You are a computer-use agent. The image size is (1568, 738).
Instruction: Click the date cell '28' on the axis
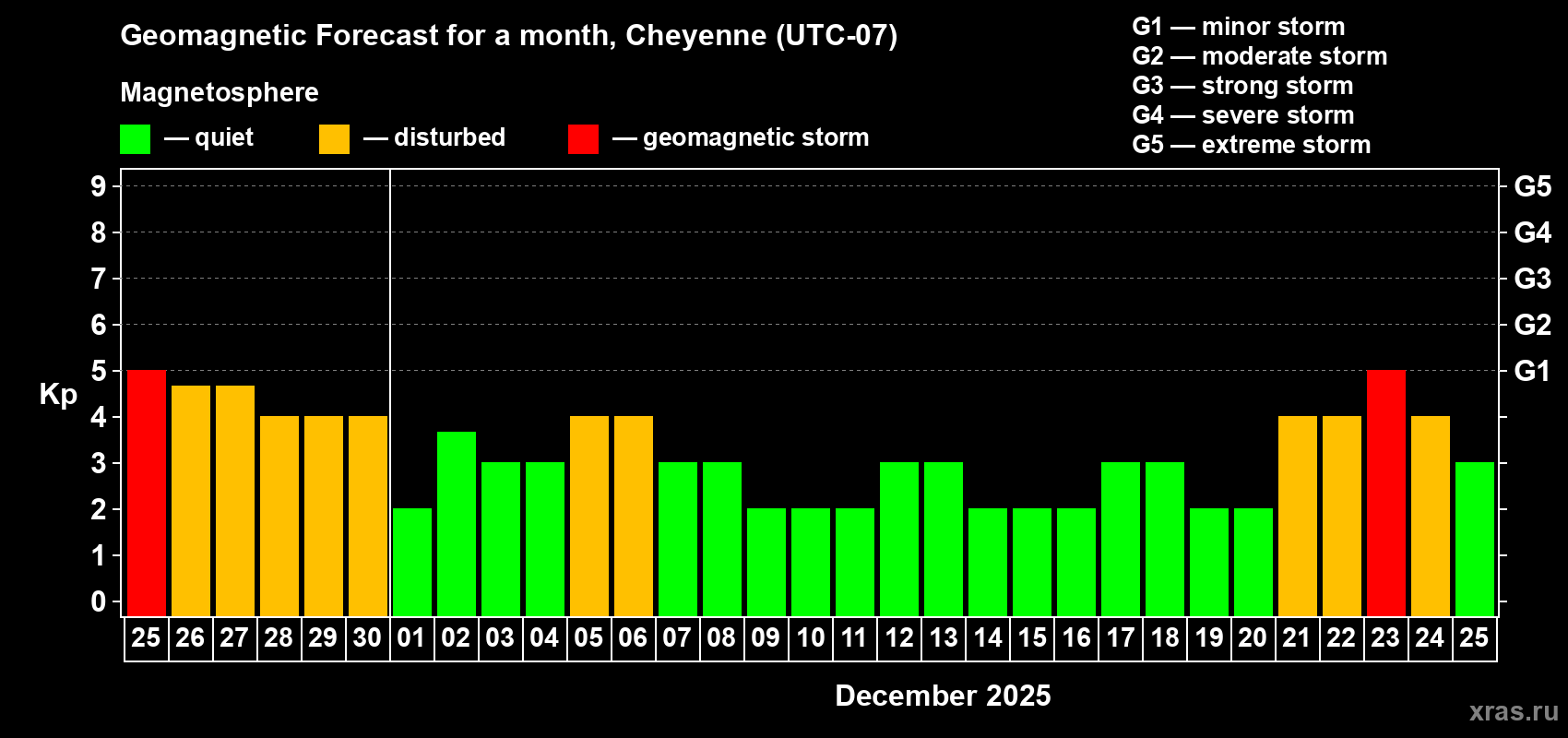[x=279, y=638]
